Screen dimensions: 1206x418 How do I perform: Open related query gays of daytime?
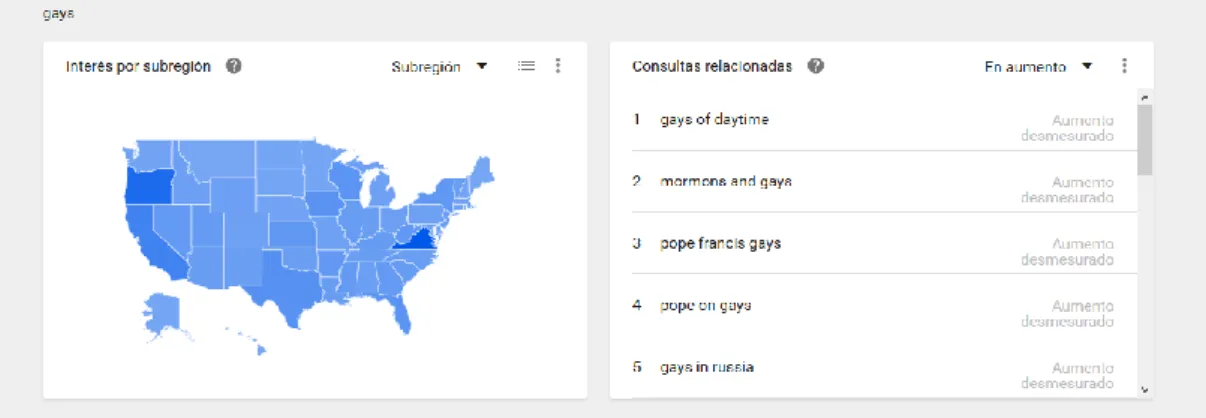[x=714, y=120]
